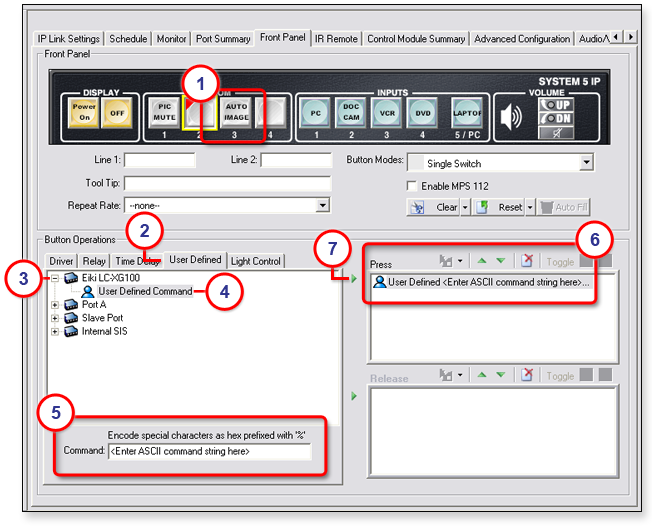
Task: Open the Light Control tab
Action: [x=256, y=261]
